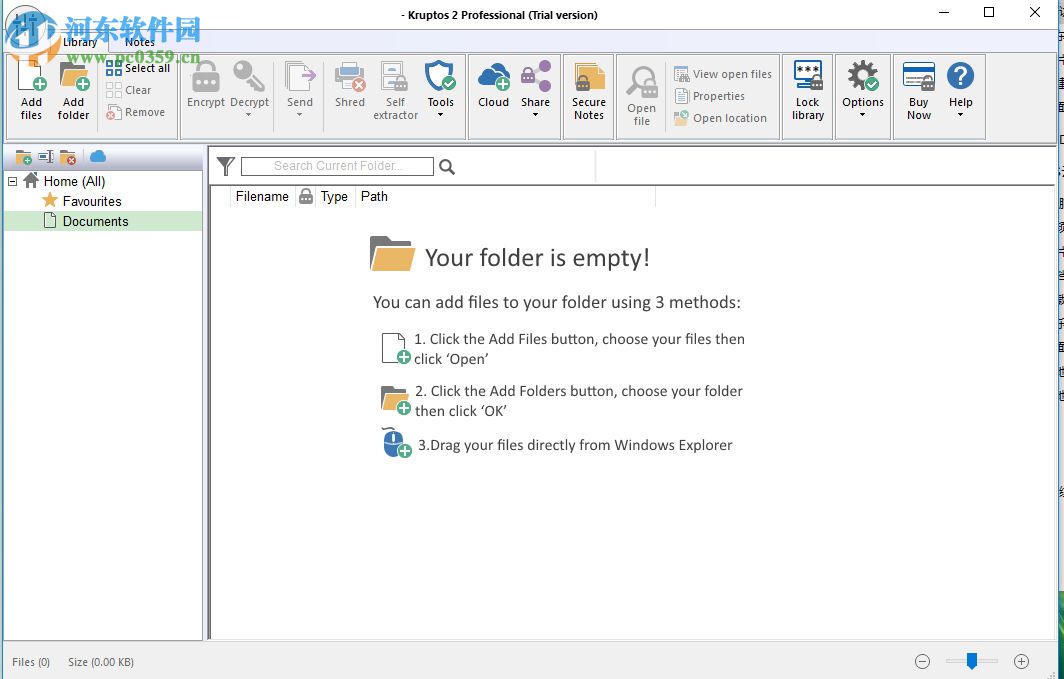Click the Self extractor icon

pyautogui.click(x=395, y=76)
